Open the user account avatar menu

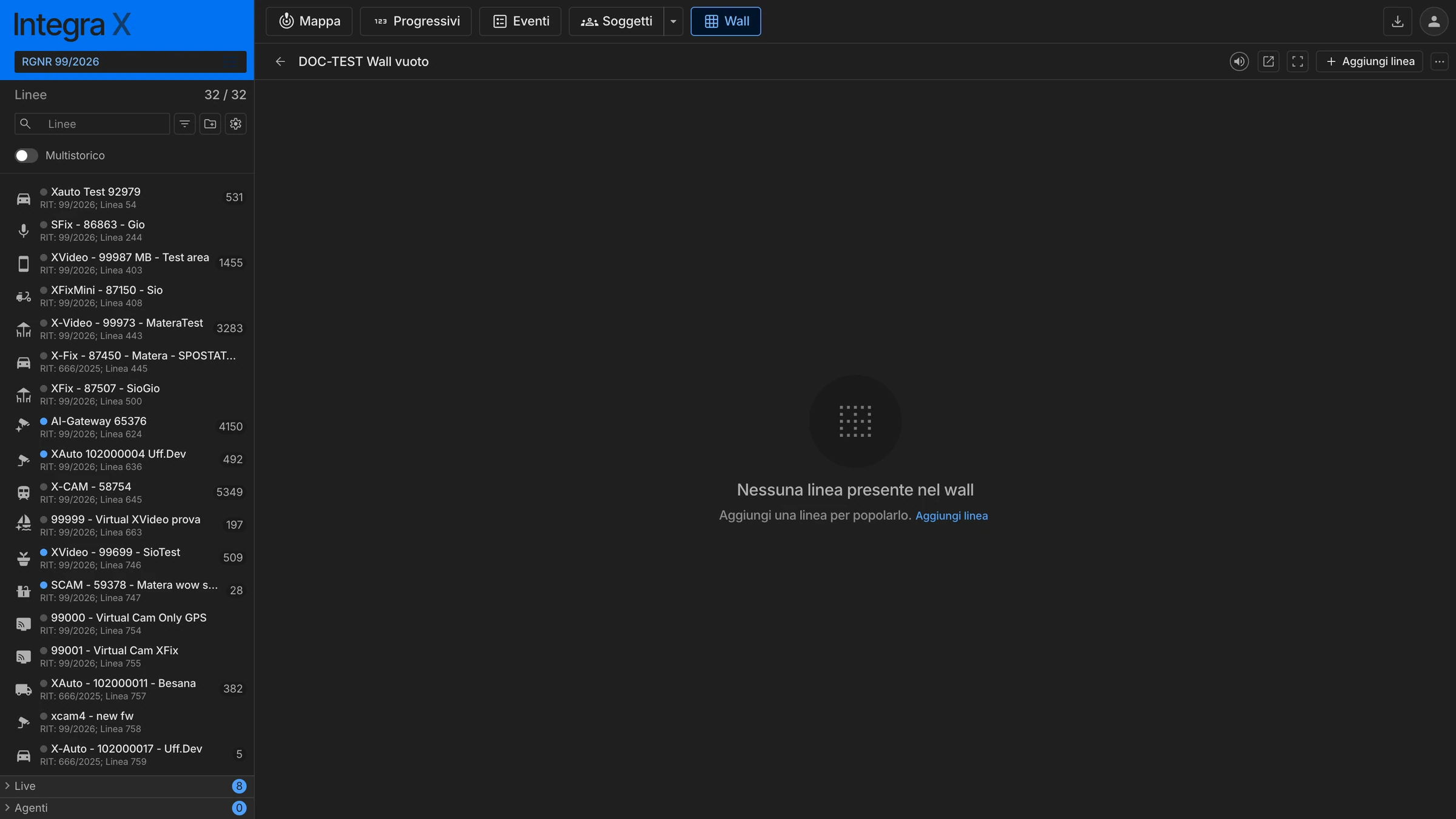coord(1434,21)
